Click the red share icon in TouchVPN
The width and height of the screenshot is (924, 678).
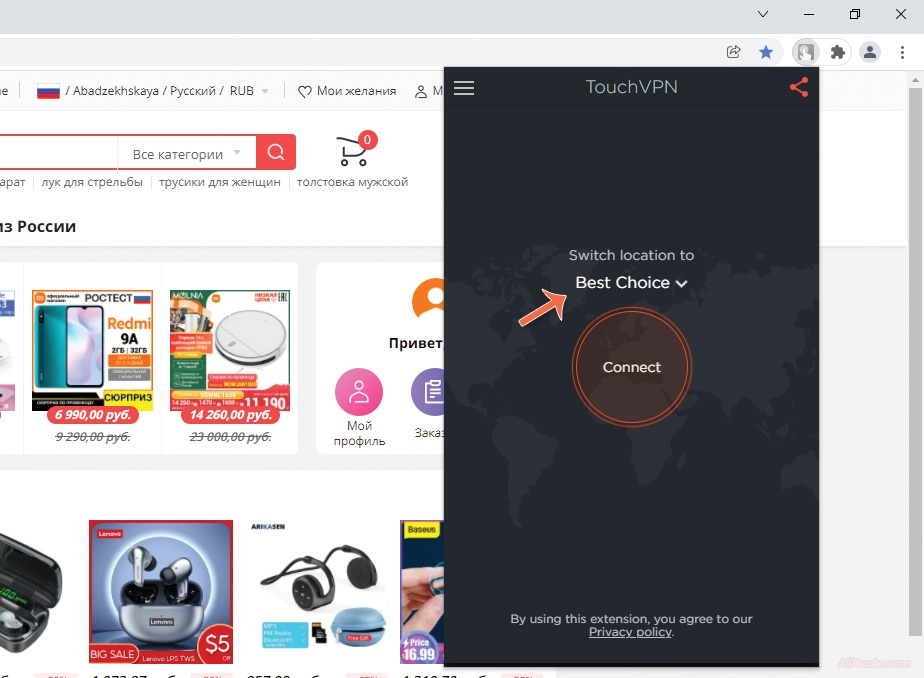[798, 88]
